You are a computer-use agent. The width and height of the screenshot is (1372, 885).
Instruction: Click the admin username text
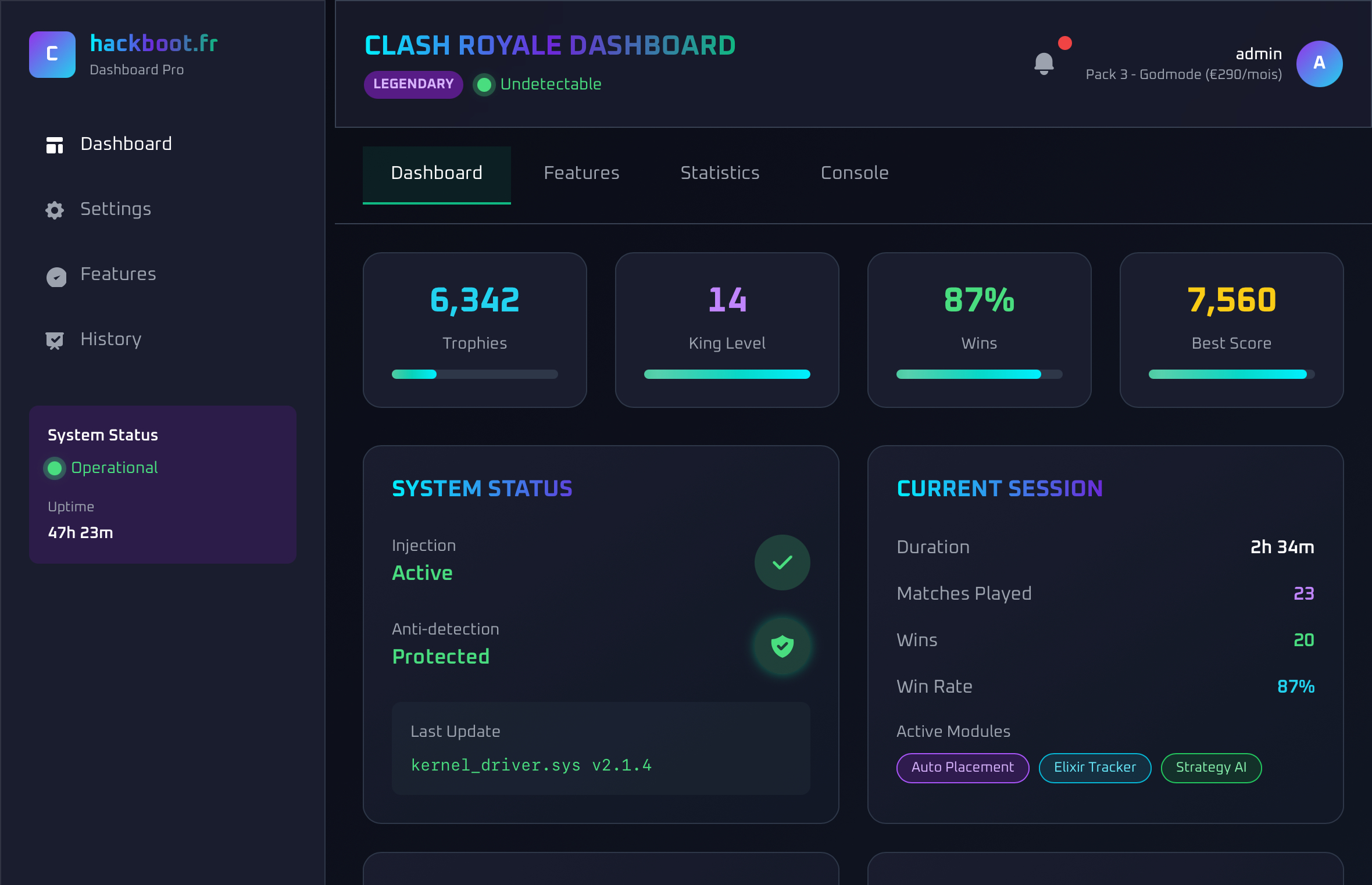click(x=1259, y=54)
